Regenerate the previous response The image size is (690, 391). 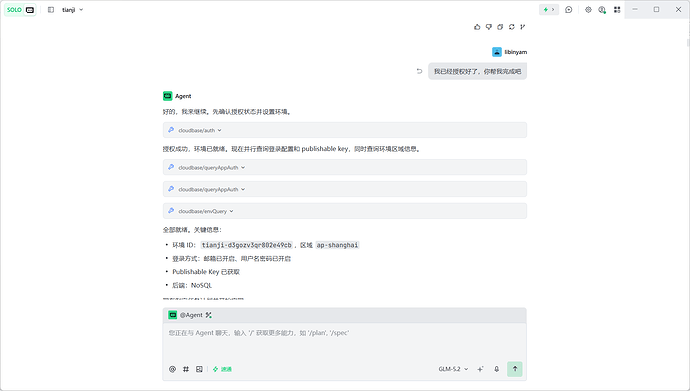tap(511, 27)
